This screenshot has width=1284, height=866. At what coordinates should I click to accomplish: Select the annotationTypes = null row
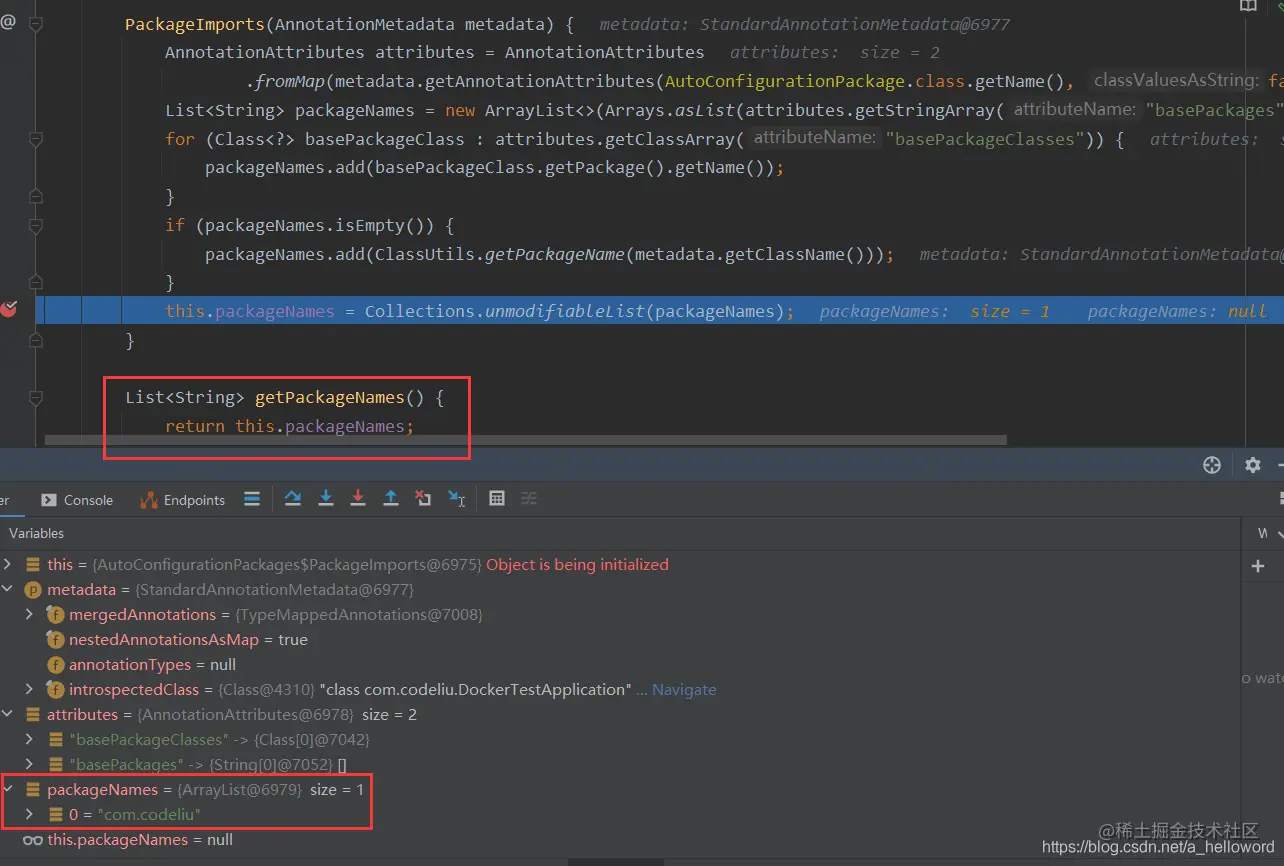pyautogui.click(x=620, y=665)
